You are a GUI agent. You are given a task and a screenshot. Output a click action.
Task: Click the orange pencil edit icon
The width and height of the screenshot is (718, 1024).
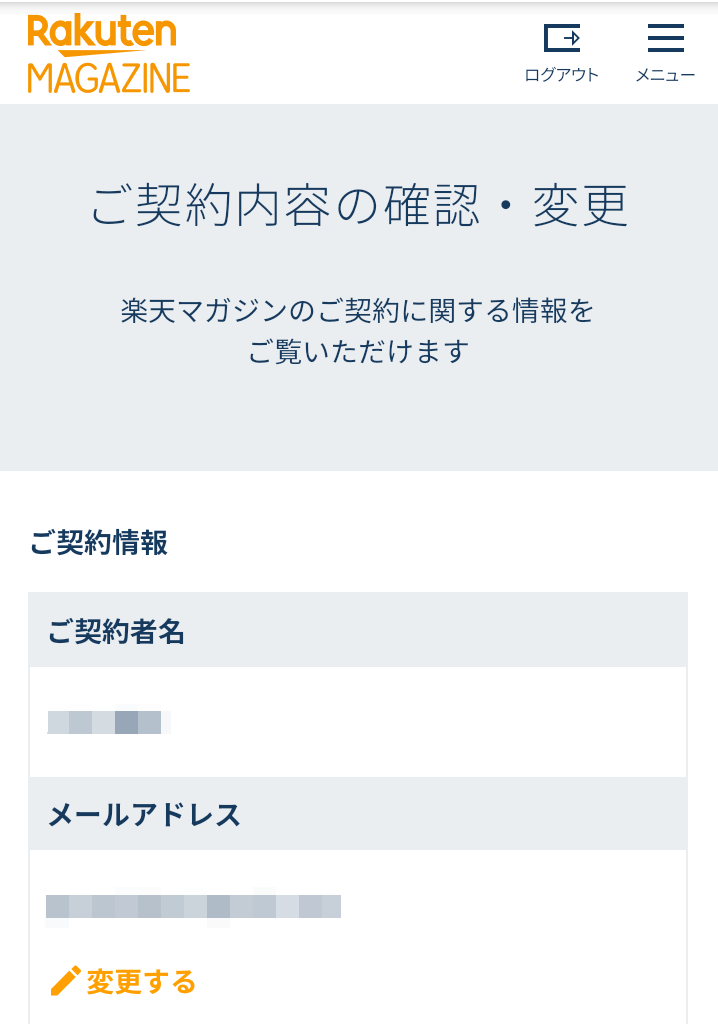(x=65, y=981)
